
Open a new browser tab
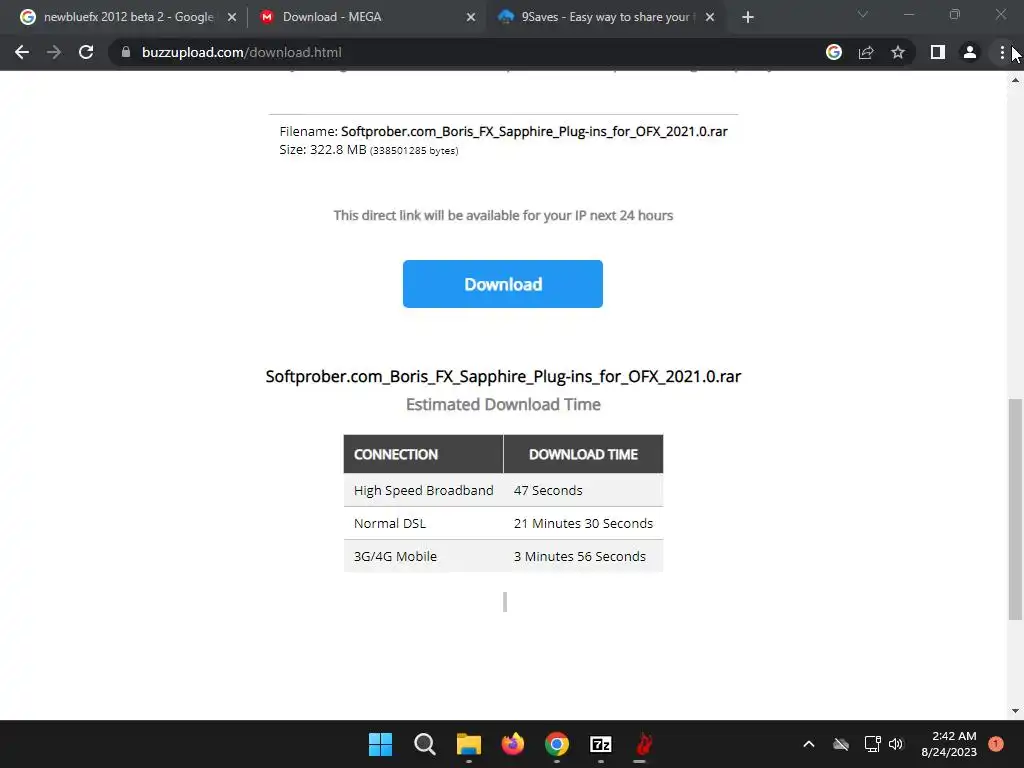pos(748,17)
